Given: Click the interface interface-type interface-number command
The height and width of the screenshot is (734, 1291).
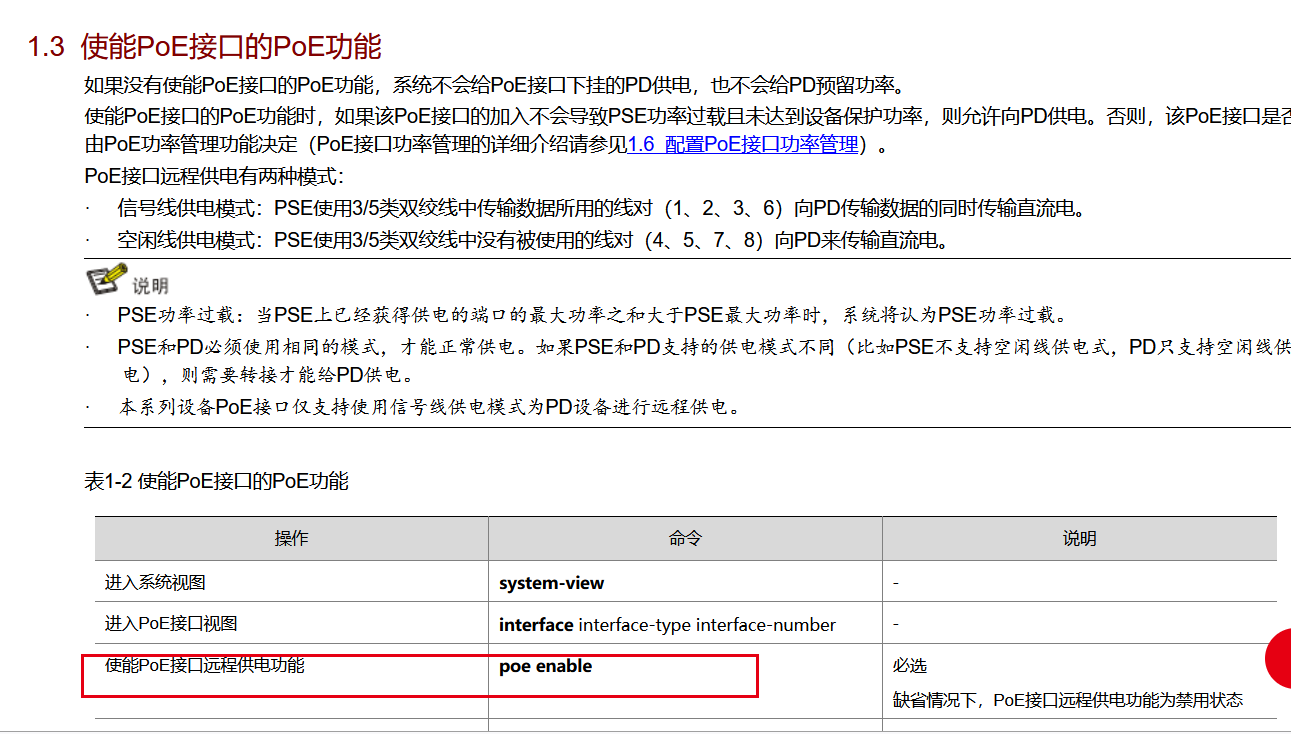Looking at the screenshot, I should point(667,625).
